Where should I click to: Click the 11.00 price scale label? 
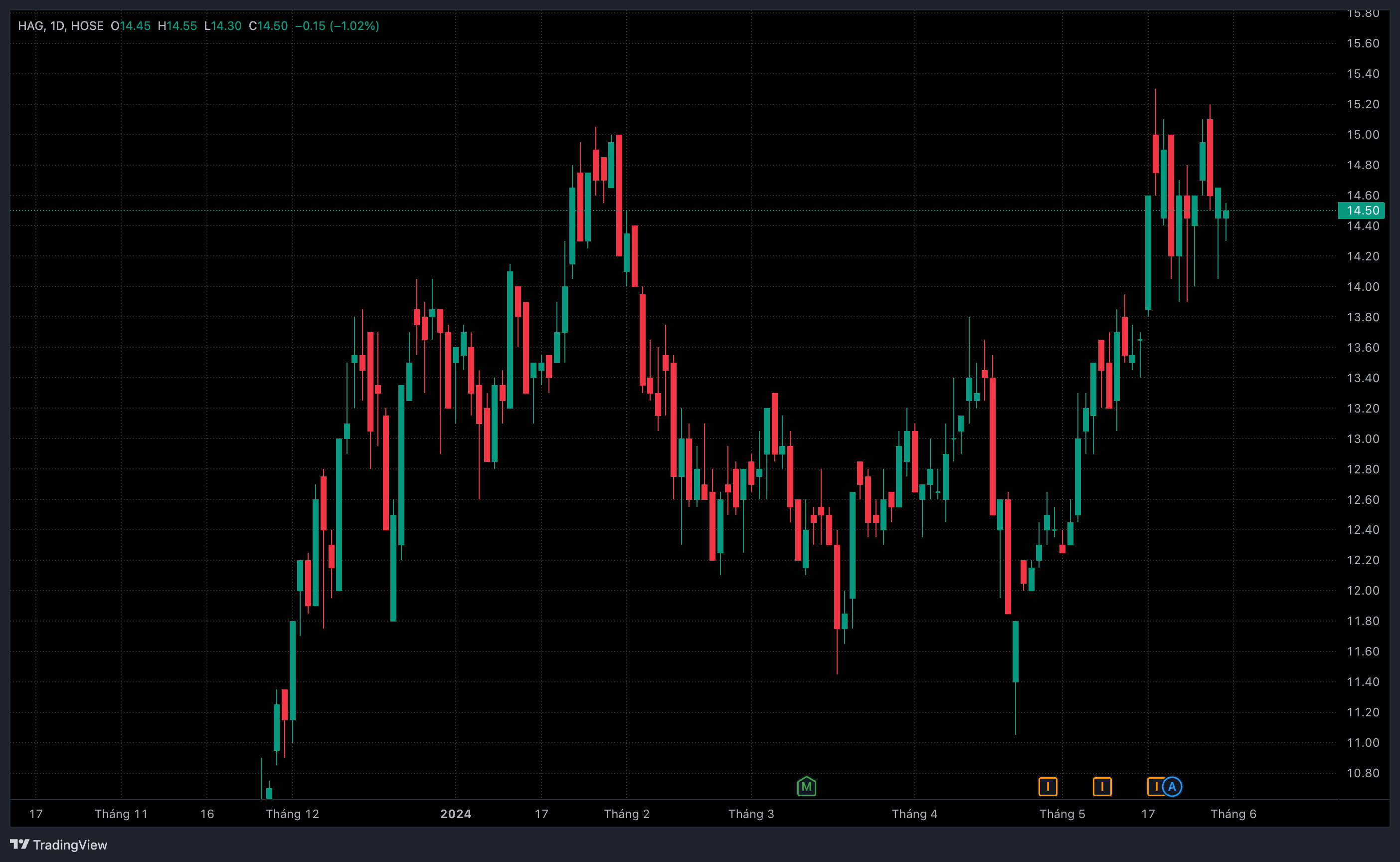click(1363, 742)
